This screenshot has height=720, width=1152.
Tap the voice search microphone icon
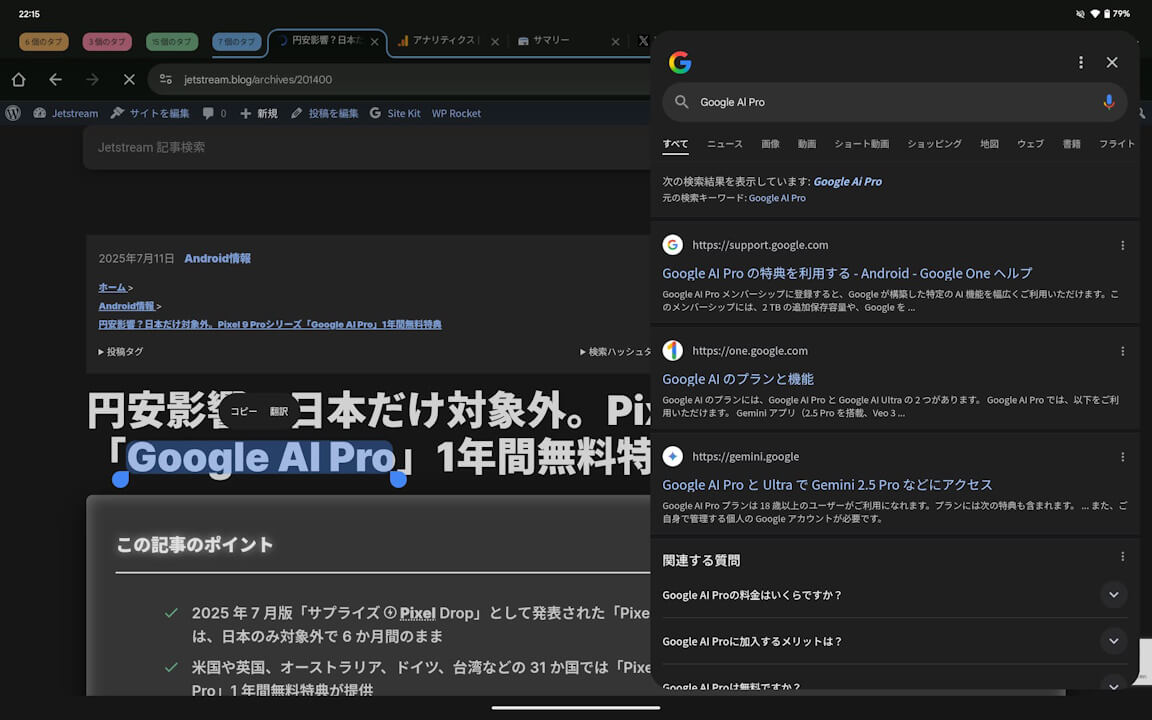click(x=1109, y=102)
